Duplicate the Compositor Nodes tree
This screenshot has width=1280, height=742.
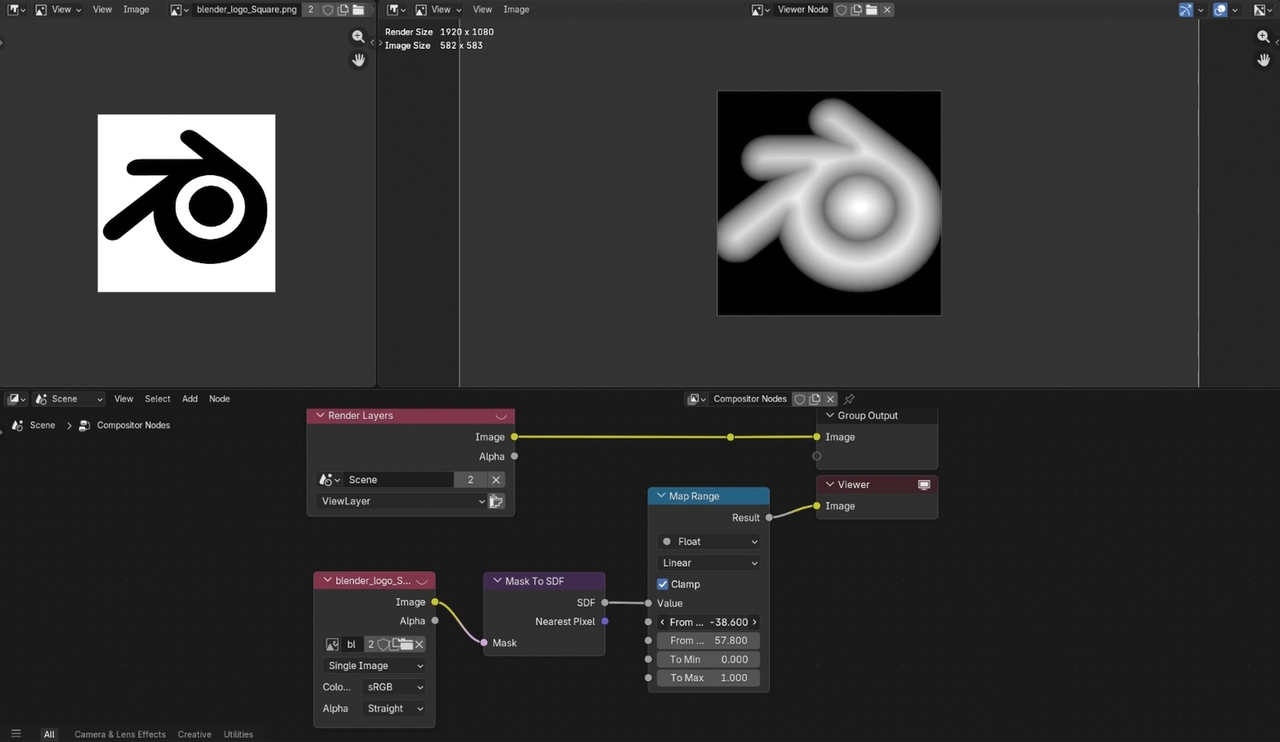pos(815,399)
